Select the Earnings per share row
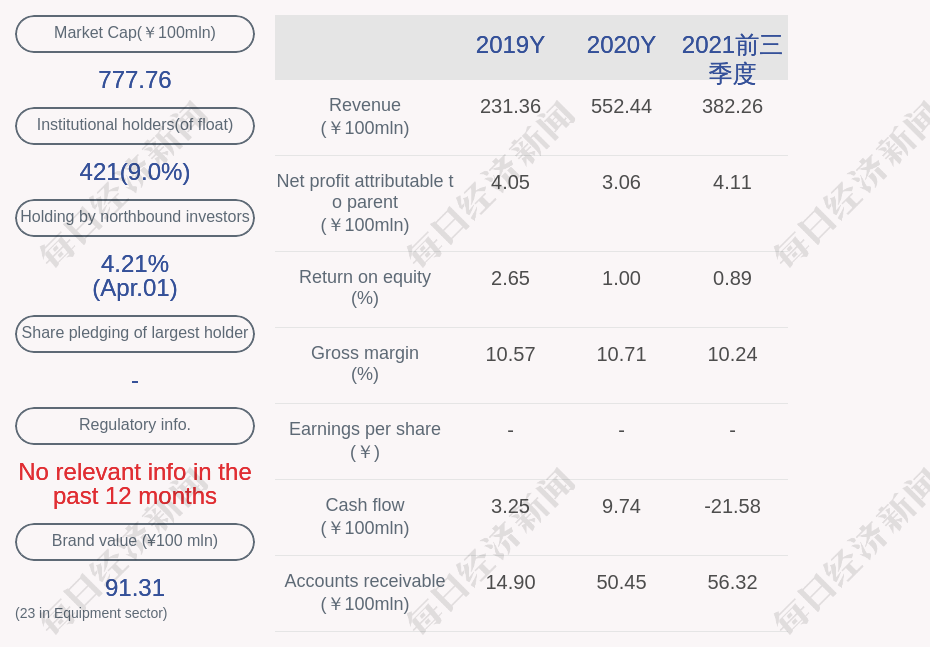Image resolution: width=930 pixels, height=647 pixels. pos(364,440)
